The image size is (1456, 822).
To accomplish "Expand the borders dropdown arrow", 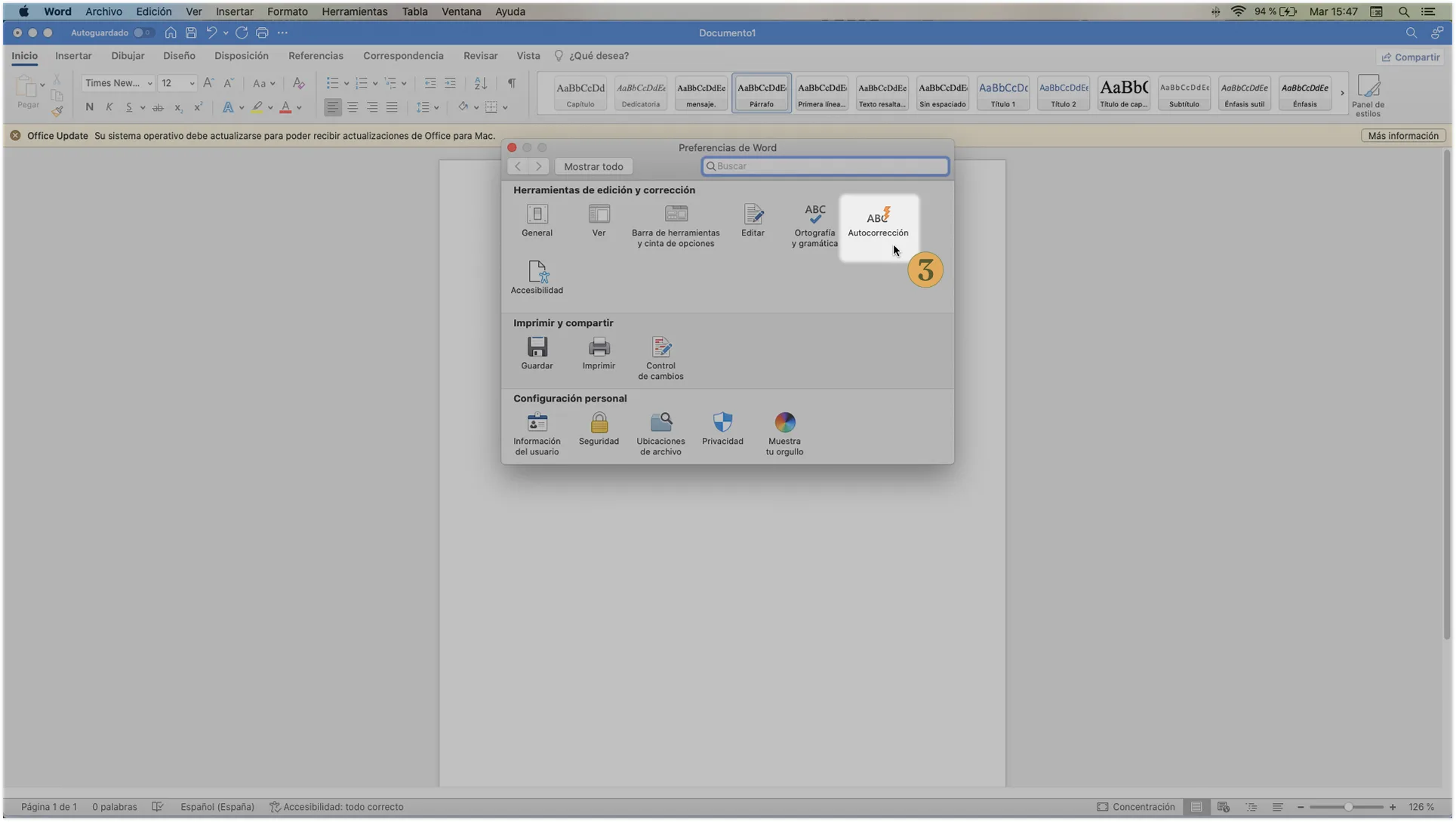I will (505, 108).
